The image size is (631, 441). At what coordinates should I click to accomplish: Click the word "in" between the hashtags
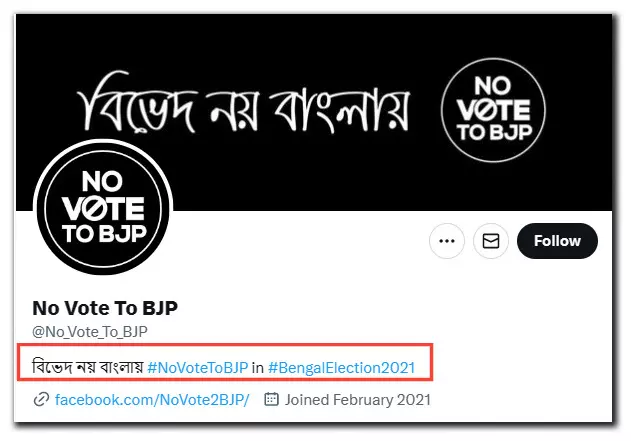tap(258, 367)
